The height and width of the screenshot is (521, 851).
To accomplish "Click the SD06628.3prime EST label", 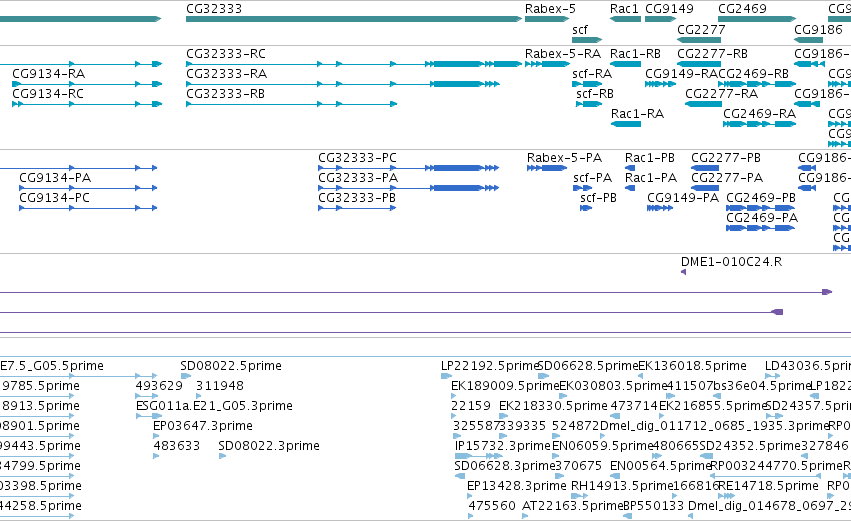I will (x=505, y=466).
